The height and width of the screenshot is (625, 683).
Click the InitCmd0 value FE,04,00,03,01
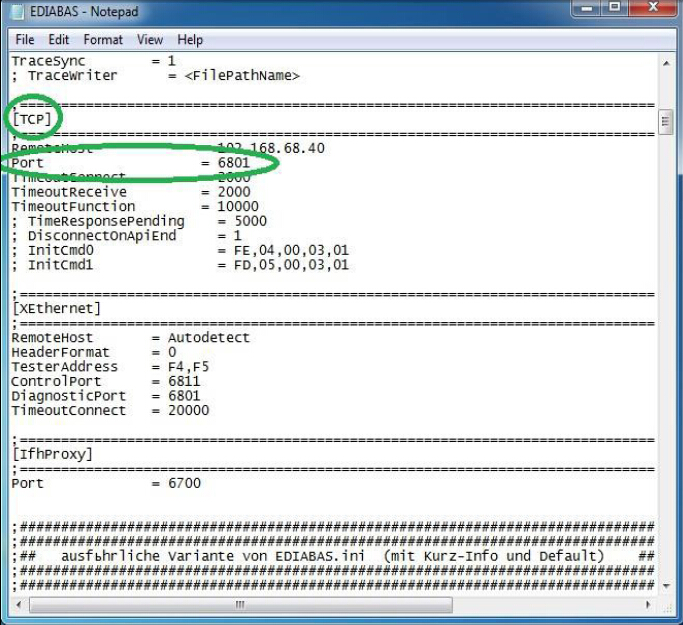pos(291,250)
